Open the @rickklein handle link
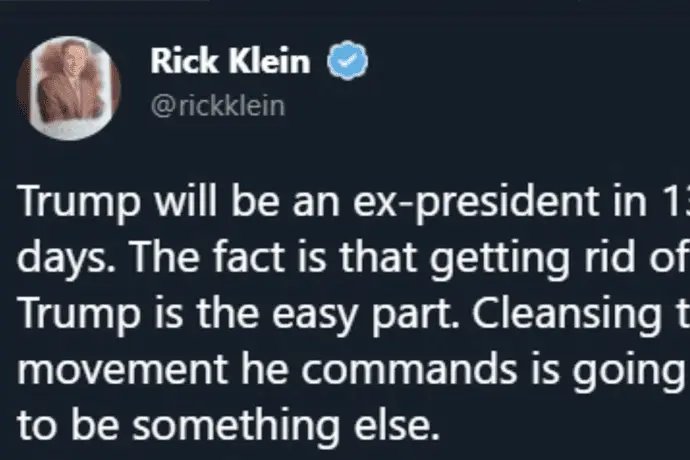690x460 pixels. click(216, 106)
